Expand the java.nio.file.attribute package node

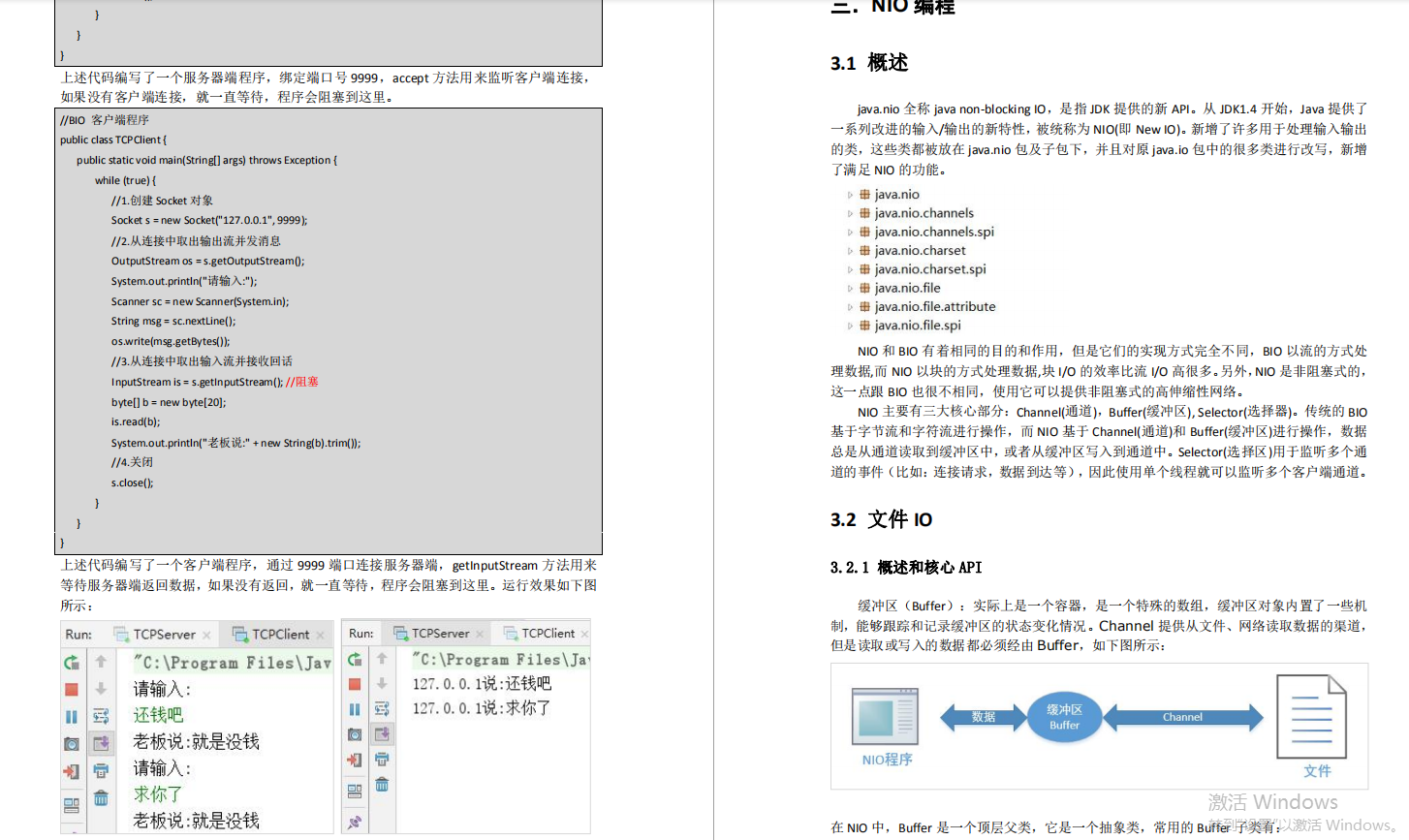[x=851, y=307]
